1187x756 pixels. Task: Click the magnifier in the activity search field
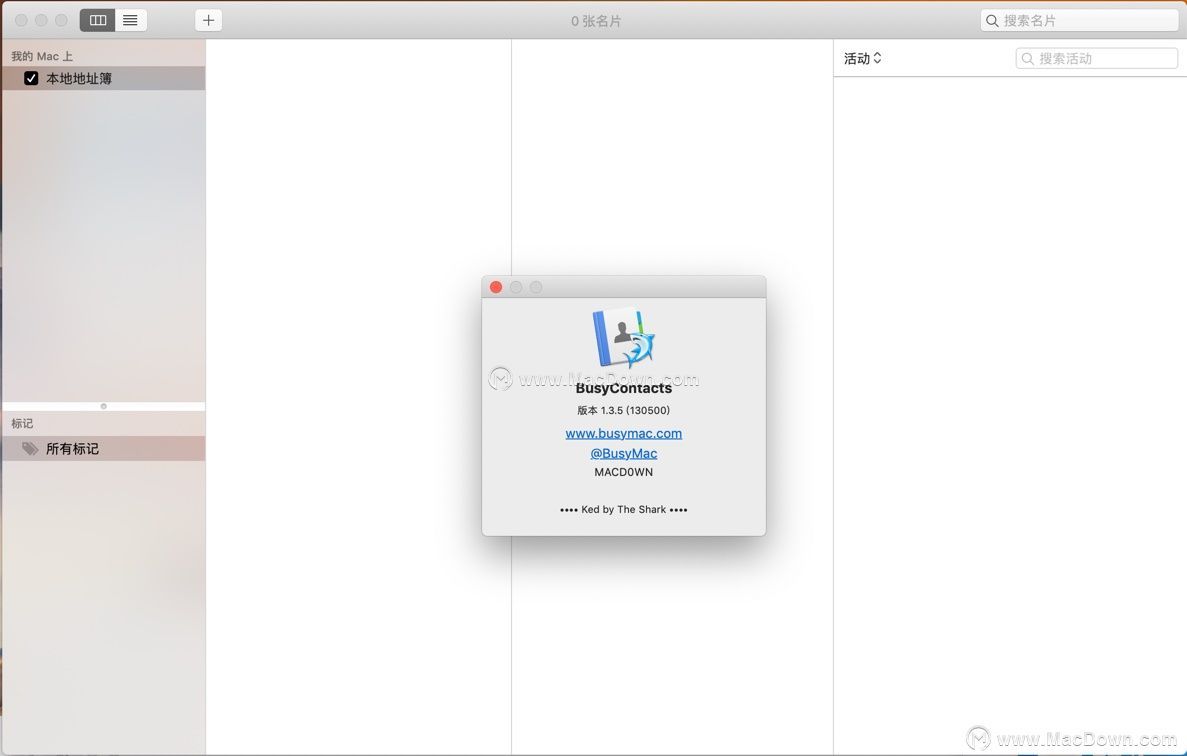(1027, 58)
